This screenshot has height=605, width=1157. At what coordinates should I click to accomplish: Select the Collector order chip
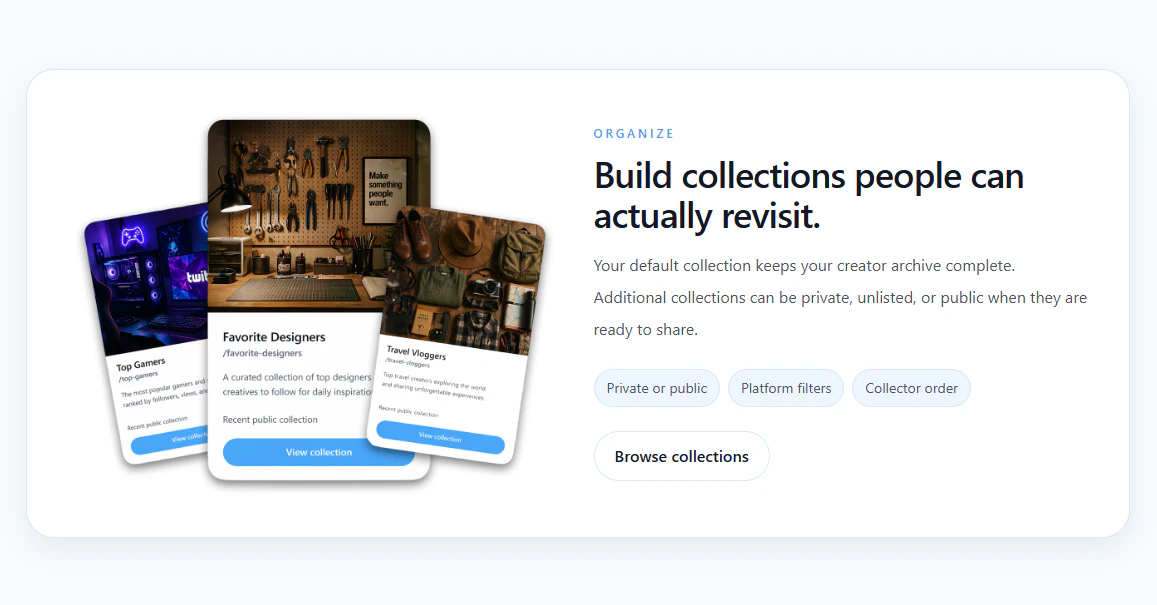tap(911, 388)
